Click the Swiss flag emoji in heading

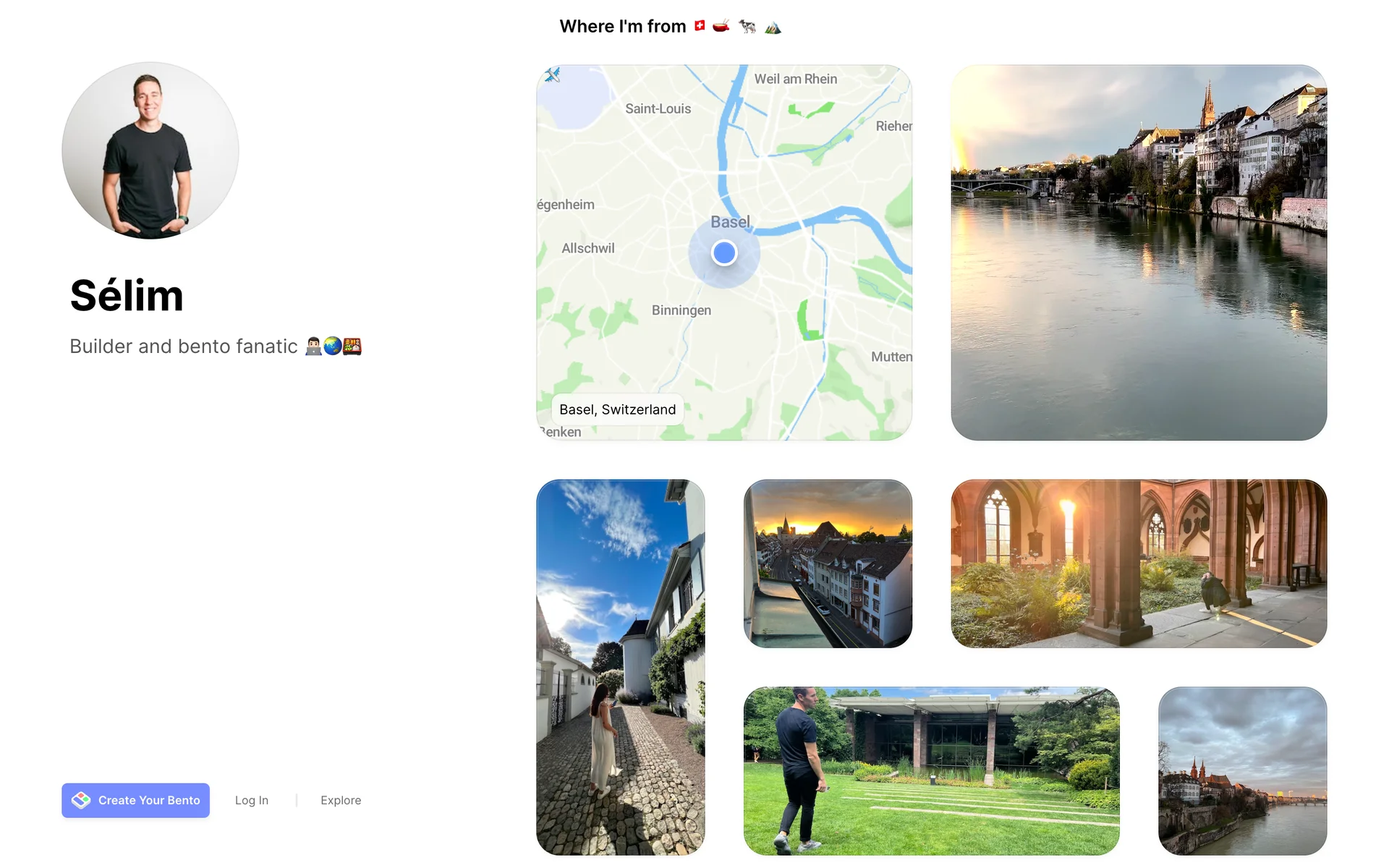pos(700,26)
